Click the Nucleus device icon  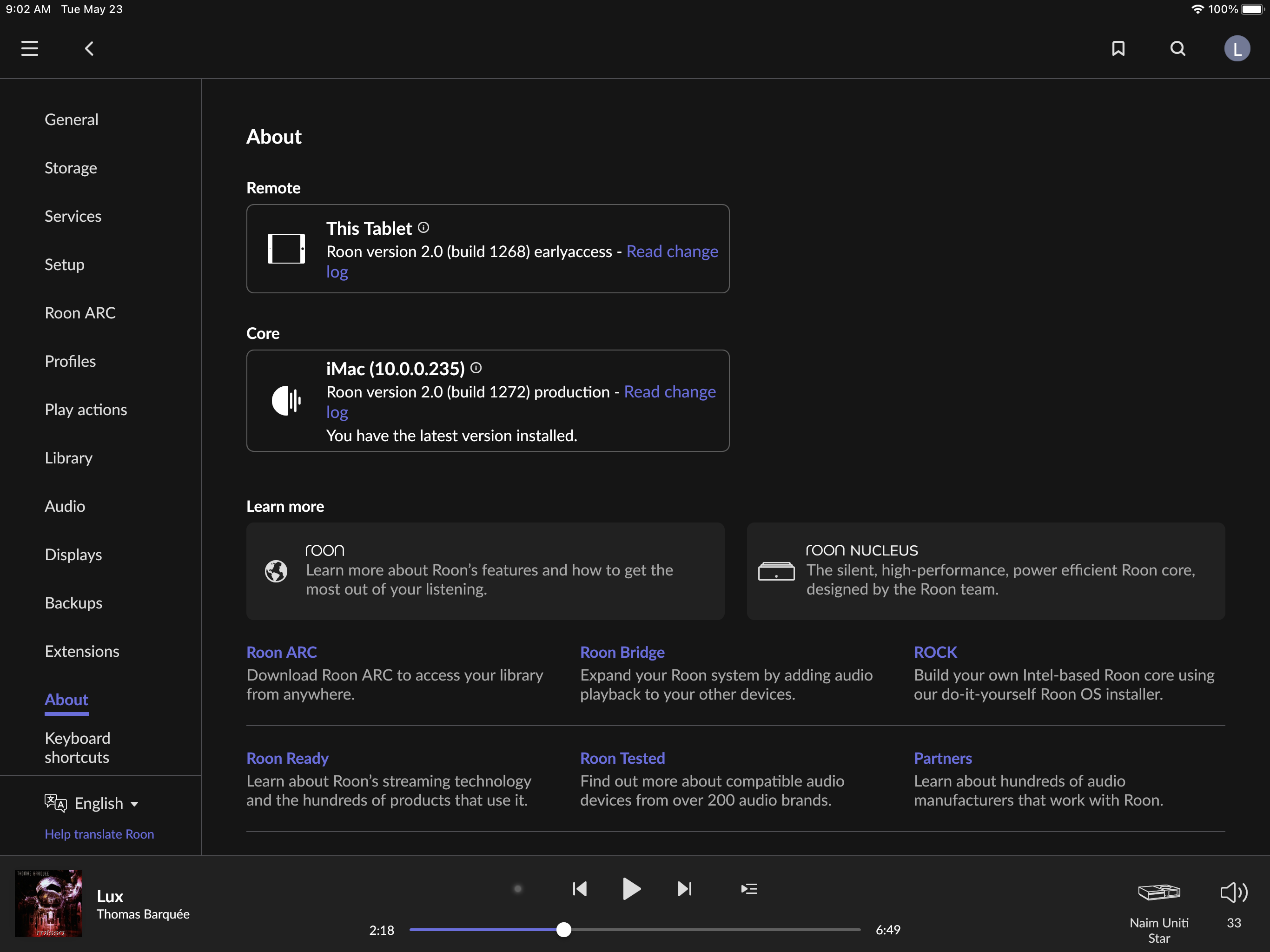(x=776, y=571)
